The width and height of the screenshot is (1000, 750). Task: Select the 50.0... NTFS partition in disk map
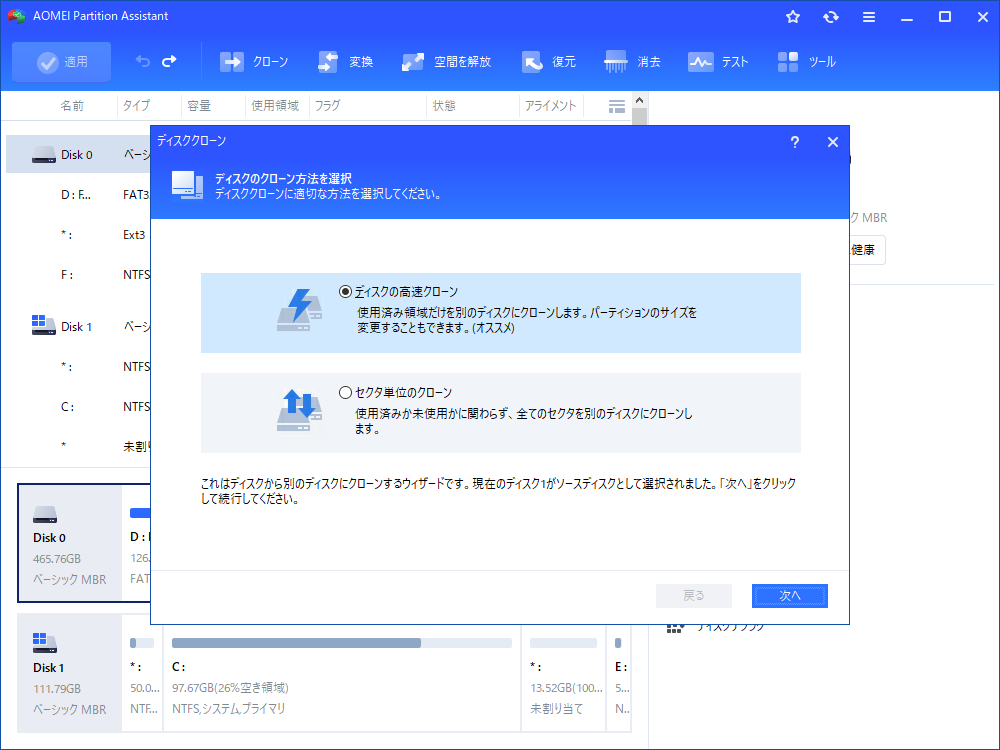pos(142,673)
